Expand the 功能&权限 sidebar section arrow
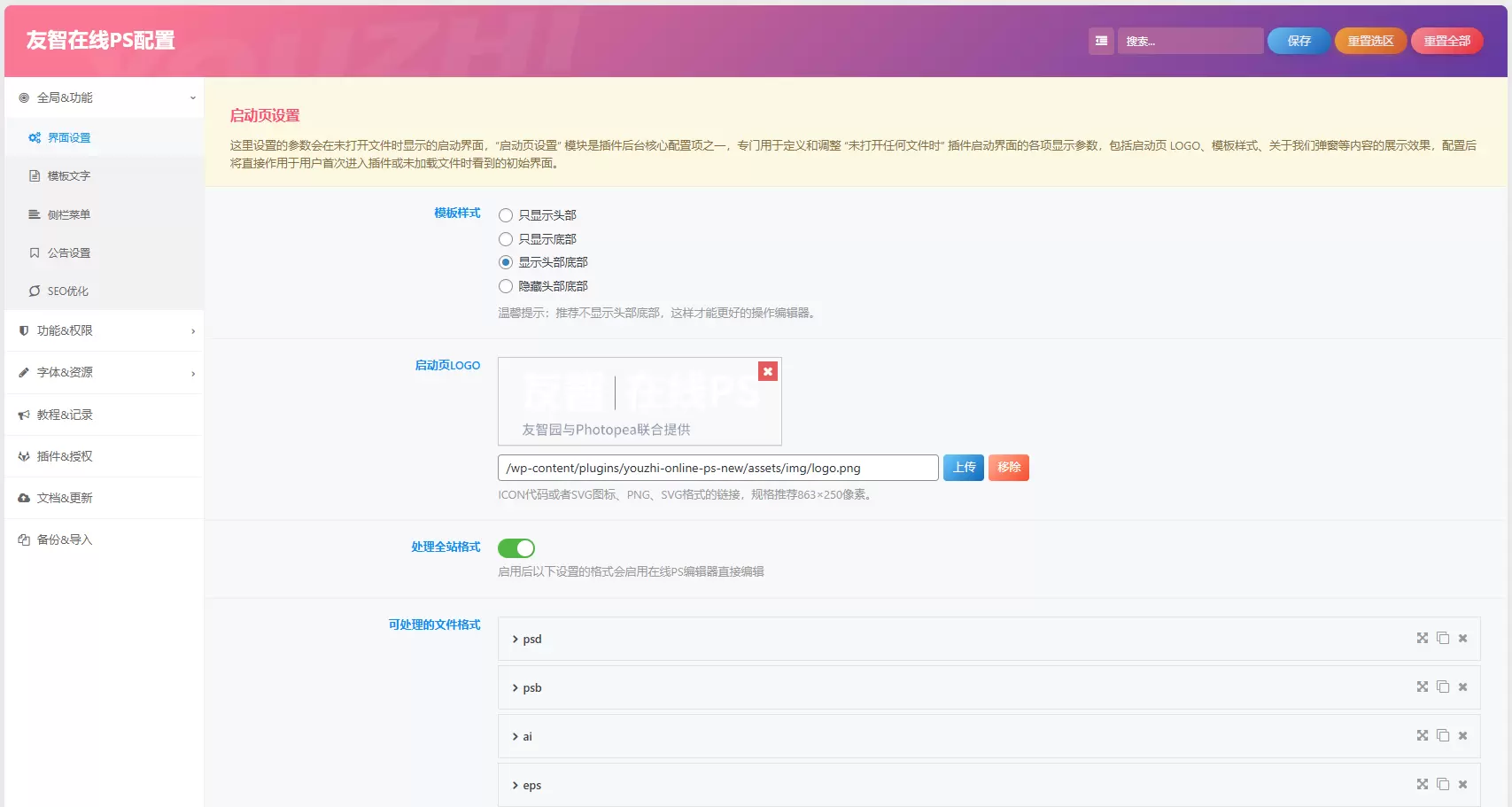1512x807 pixels. pos(193,331)
